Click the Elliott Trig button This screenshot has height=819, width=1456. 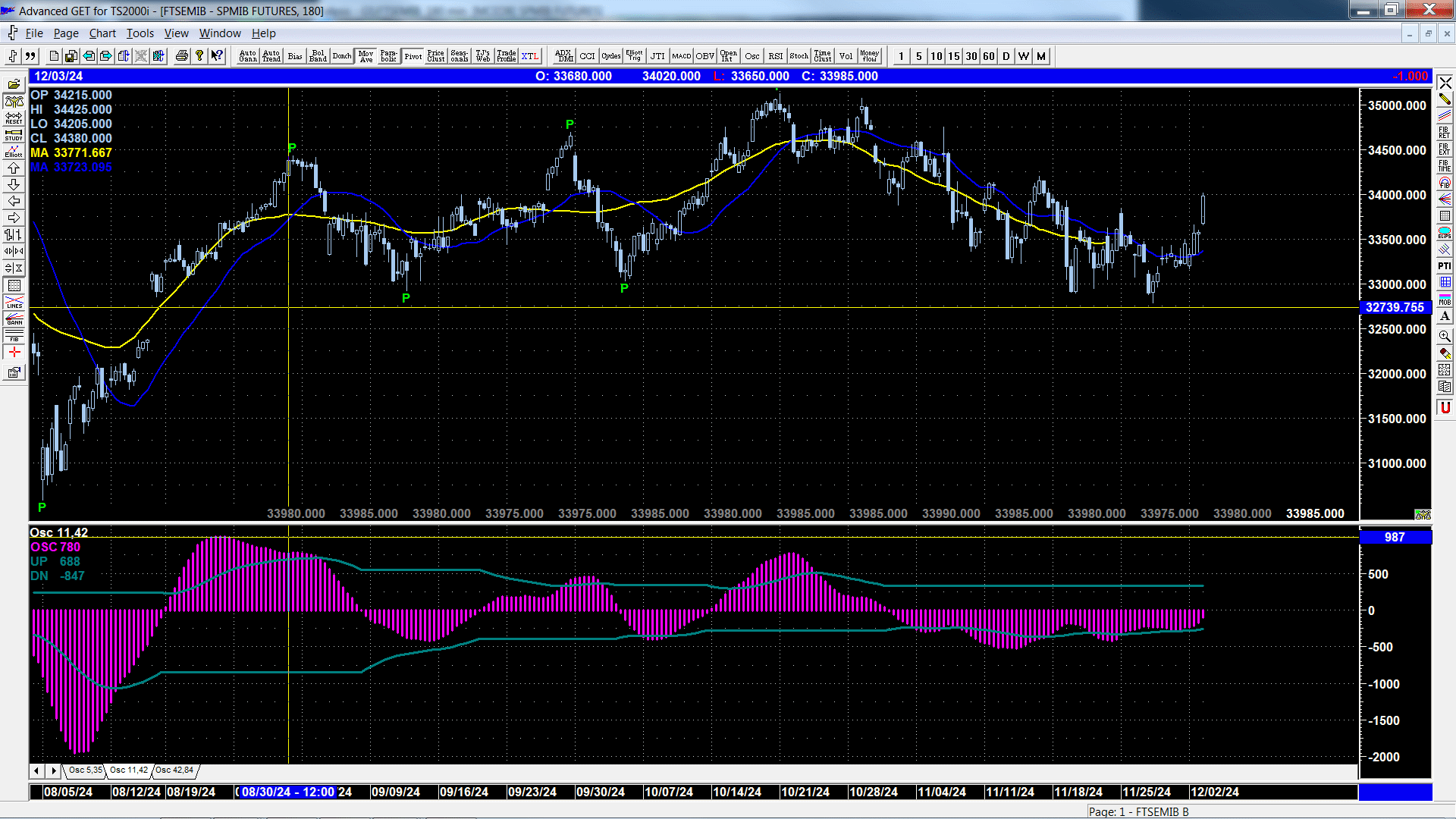pos(635,56)
